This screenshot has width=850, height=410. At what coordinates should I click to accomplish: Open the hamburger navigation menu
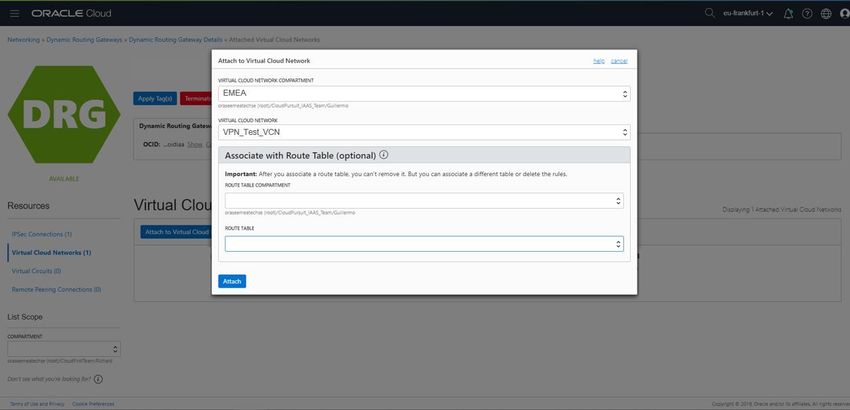click(x=15, y=14)
